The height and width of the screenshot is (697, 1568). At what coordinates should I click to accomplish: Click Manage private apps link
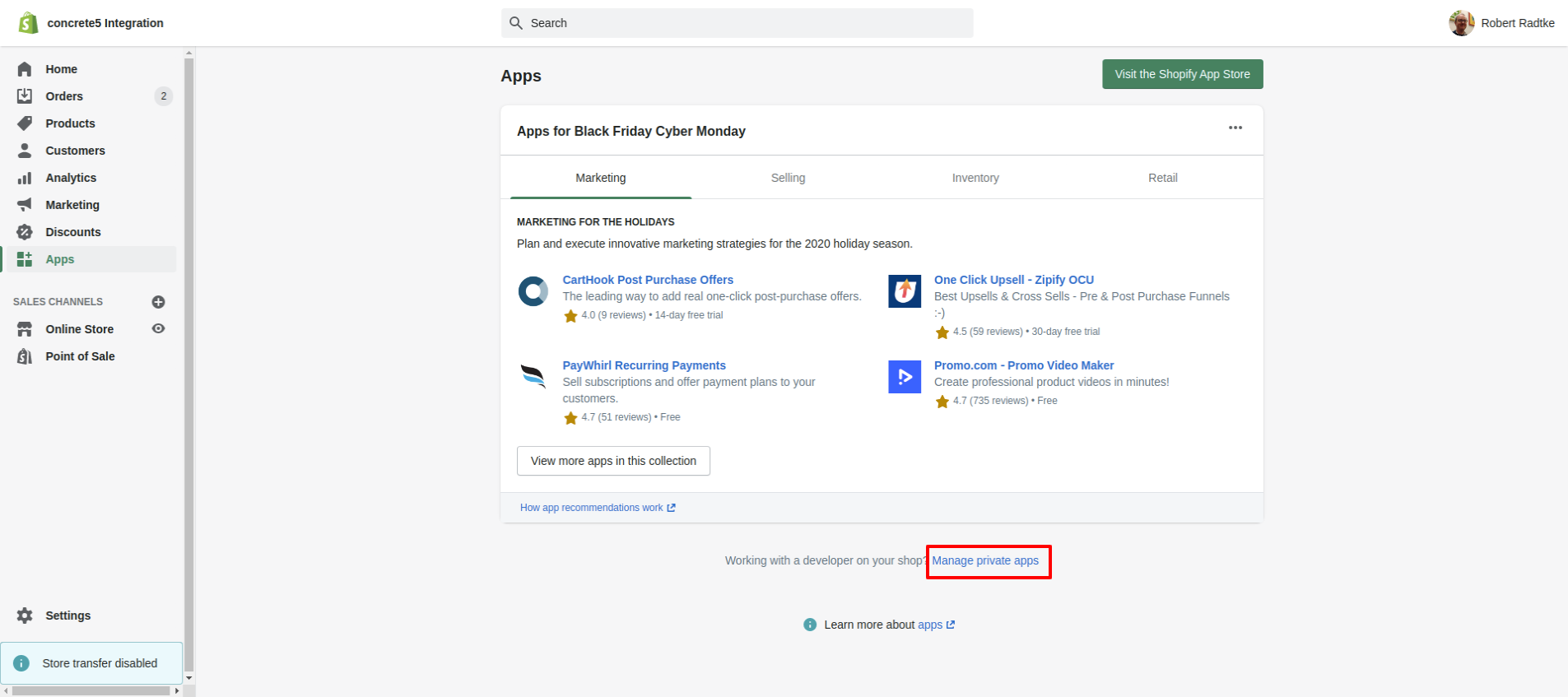985,560
